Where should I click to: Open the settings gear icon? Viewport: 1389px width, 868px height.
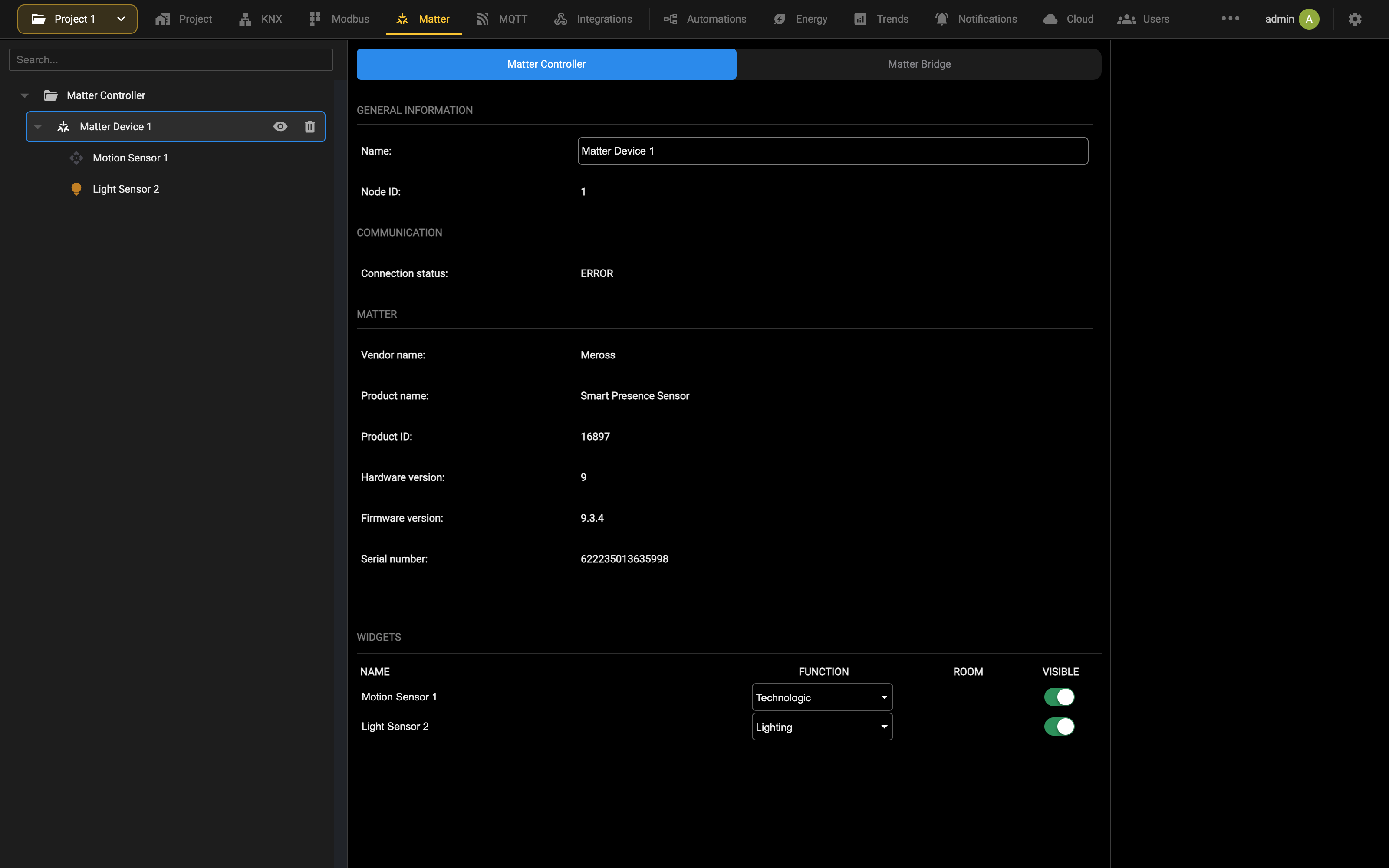coord(1355,19)
